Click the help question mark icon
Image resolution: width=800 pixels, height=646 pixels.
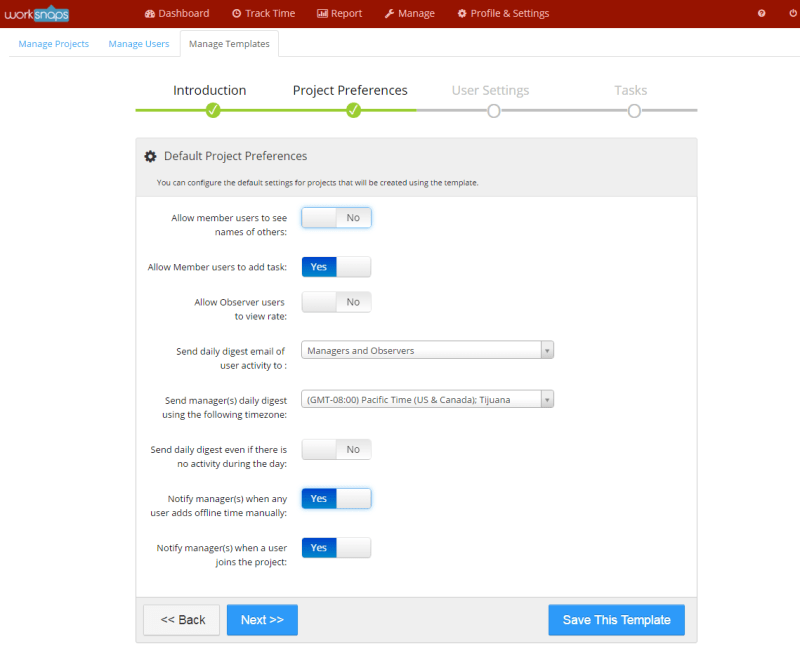(x=761, y=12)
